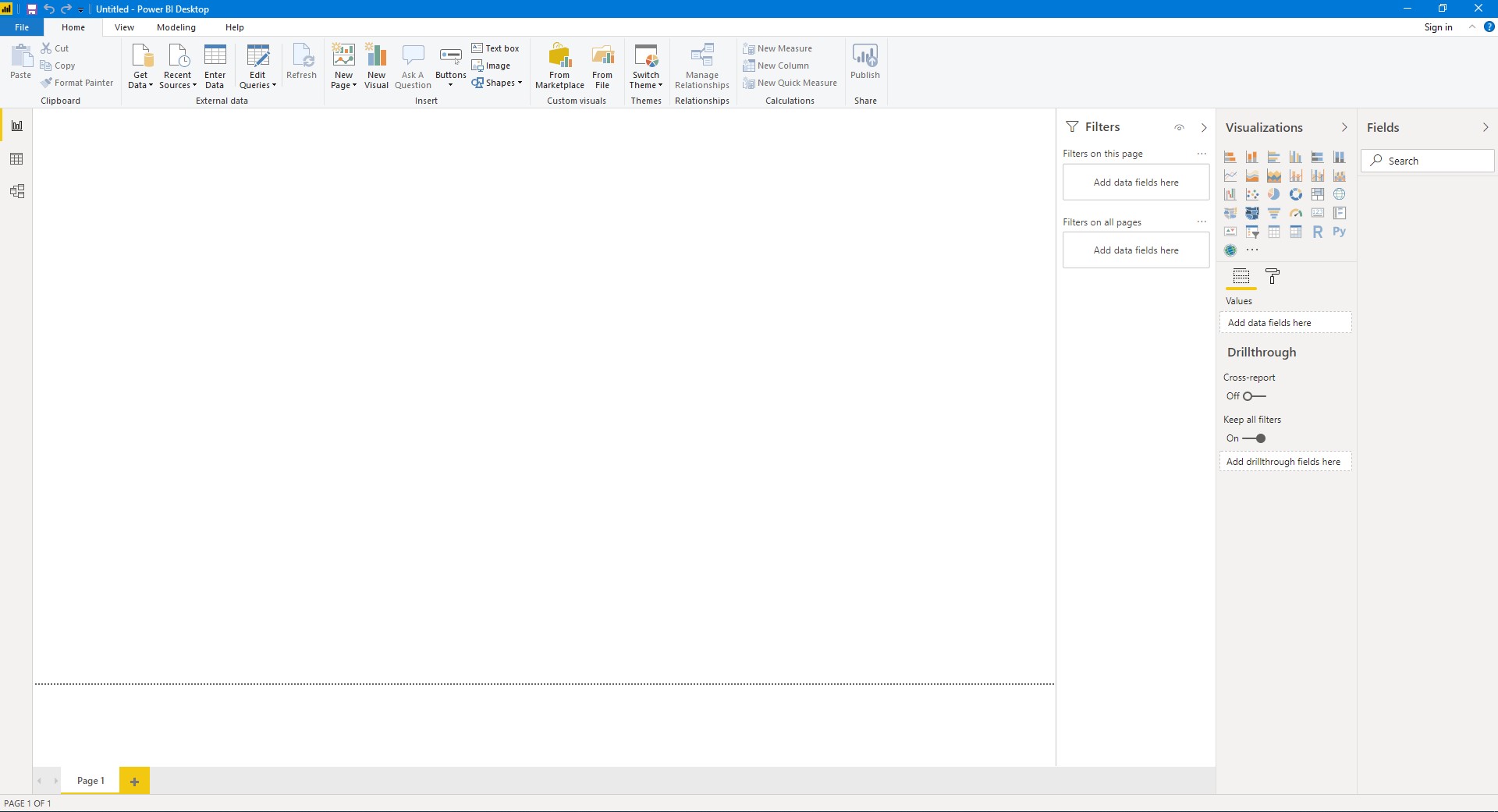Toggle Filters pane visibility eye icon
This screenshot has height=812, width=1498.
pos(1180,127)
